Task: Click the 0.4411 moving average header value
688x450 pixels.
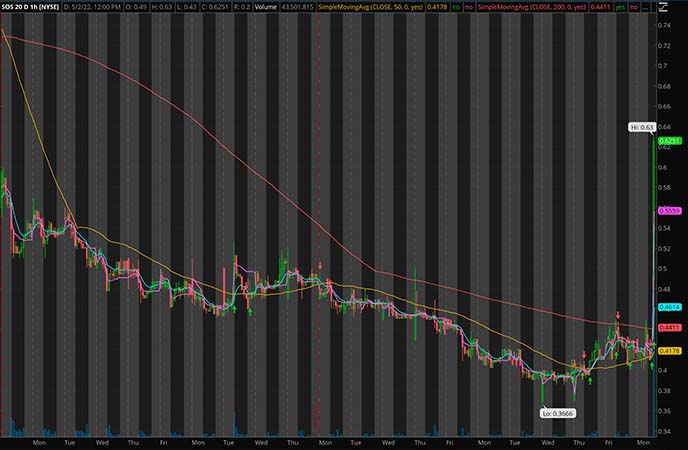Action: 600,7
